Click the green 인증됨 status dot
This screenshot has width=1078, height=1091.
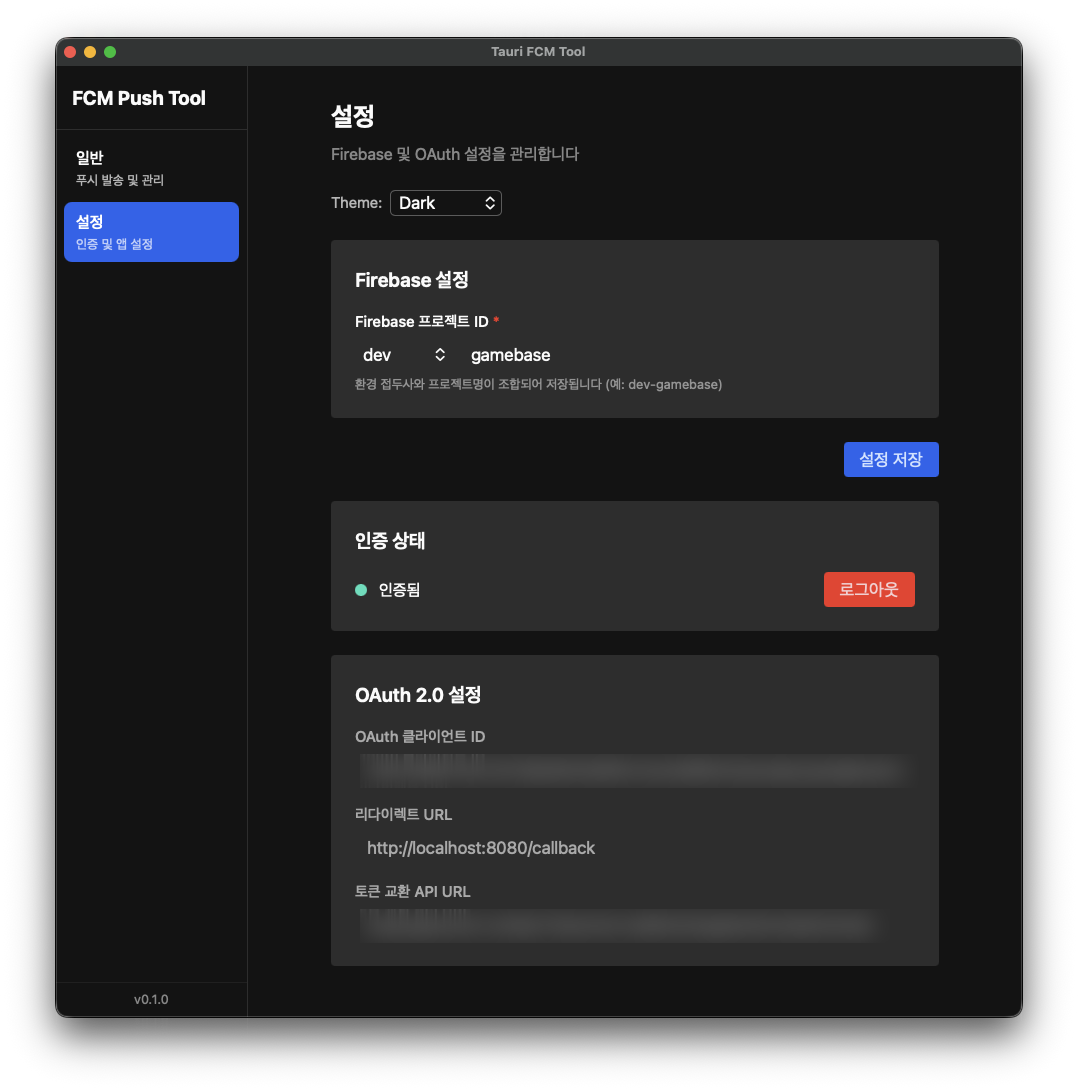(361, 590)
